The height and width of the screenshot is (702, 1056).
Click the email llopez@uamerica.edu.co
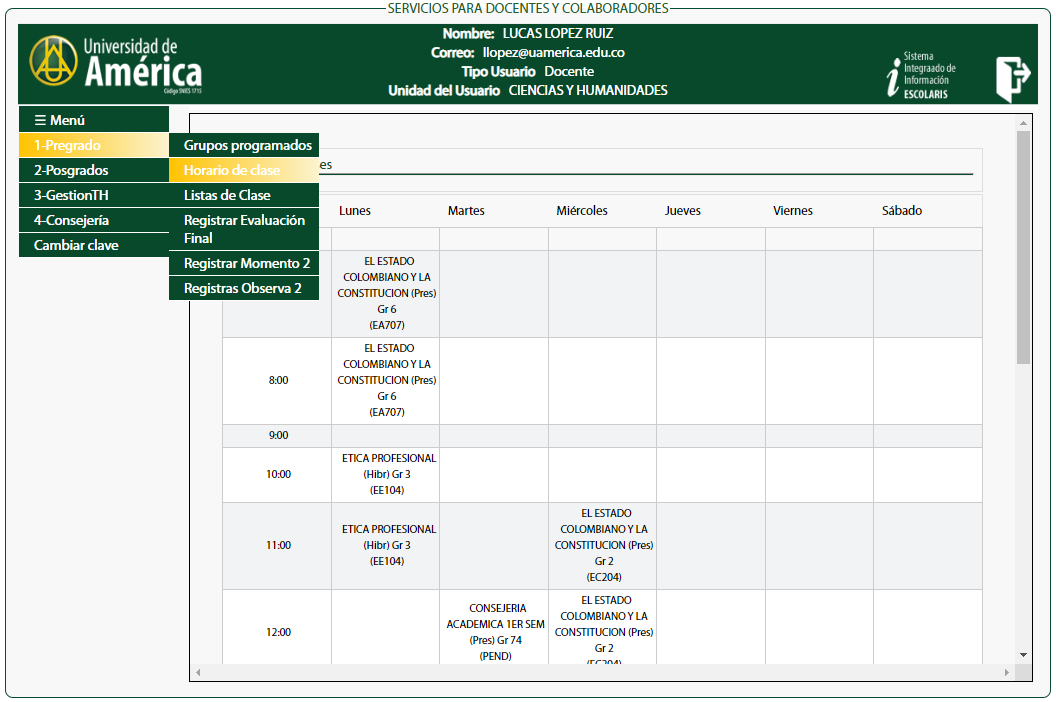point(554,53)
